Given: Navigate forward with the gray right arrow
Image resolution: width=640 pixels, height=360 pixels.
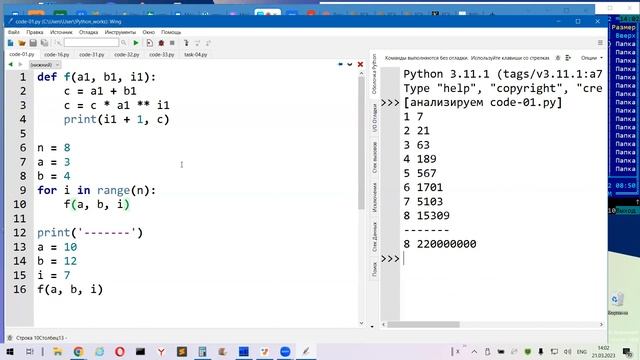Looking at the screenshot, I should click(x=20, y=64).
